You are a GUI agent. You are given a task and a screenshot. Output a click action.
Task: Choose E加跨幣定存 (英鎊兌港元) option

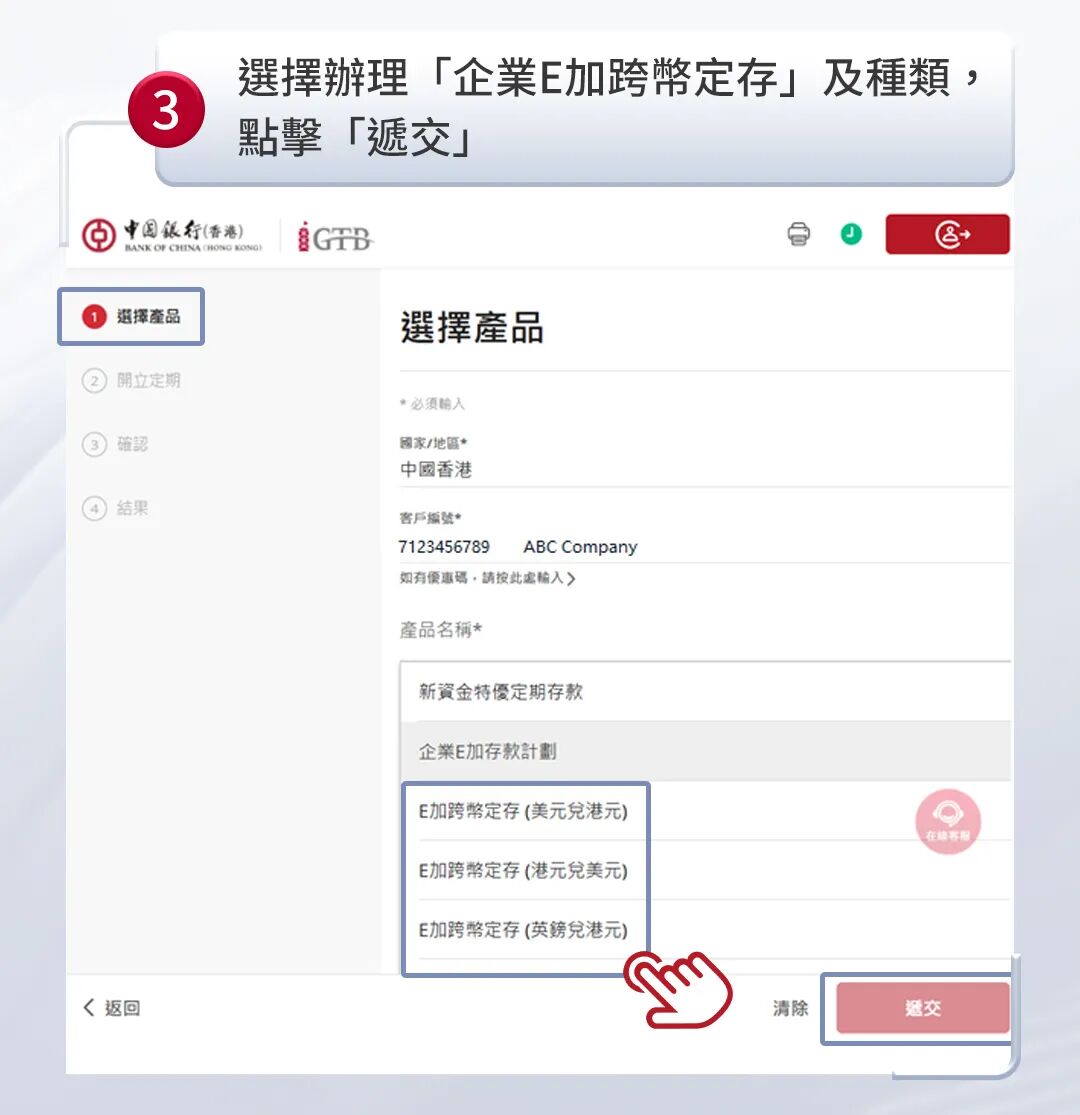pyautogui.click(x=523, y=930)
